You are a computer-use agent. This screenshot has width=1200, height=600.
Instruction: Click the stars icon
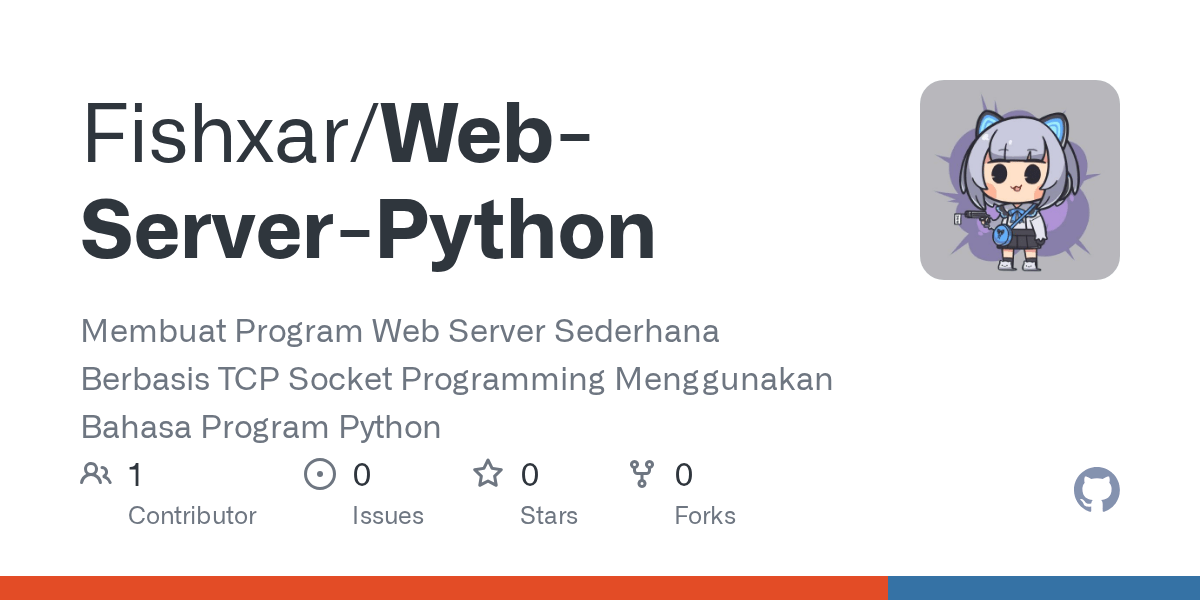488,473
